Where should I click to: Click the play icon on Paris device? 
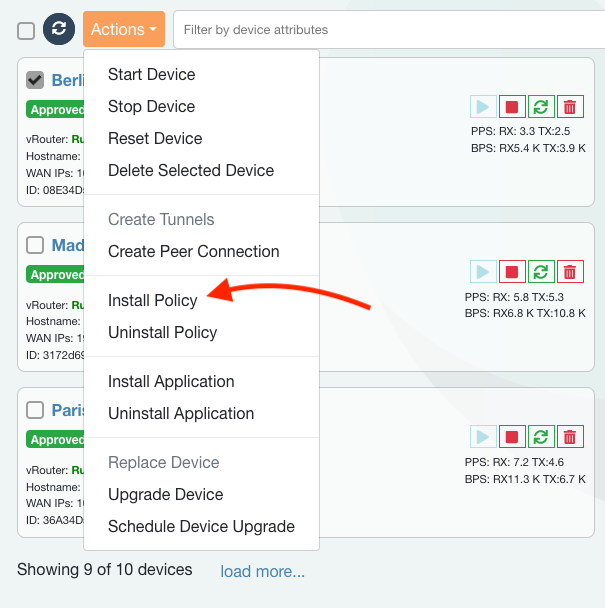point(483,437)
